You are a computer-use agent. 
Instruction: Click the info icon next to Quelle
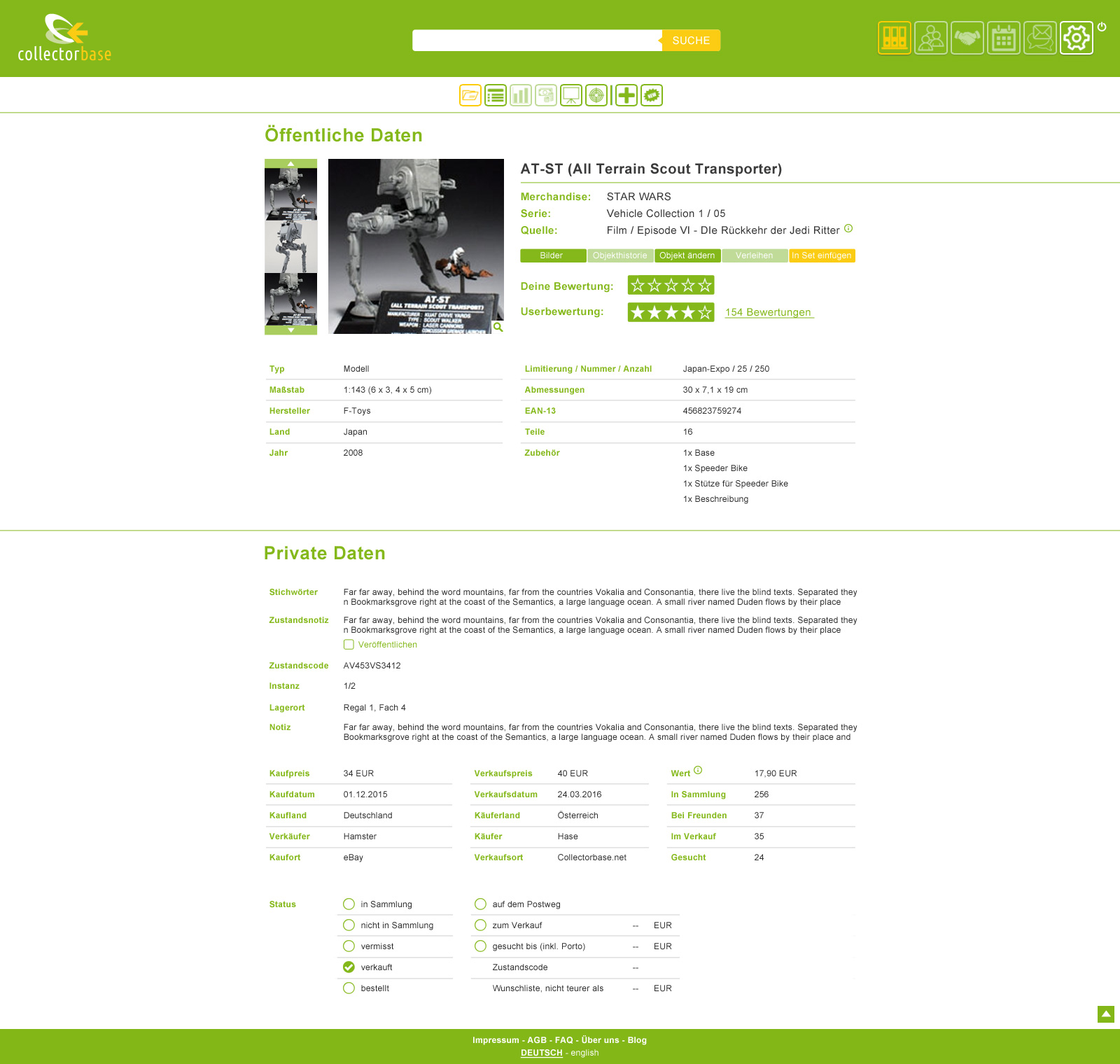point(848,228)
